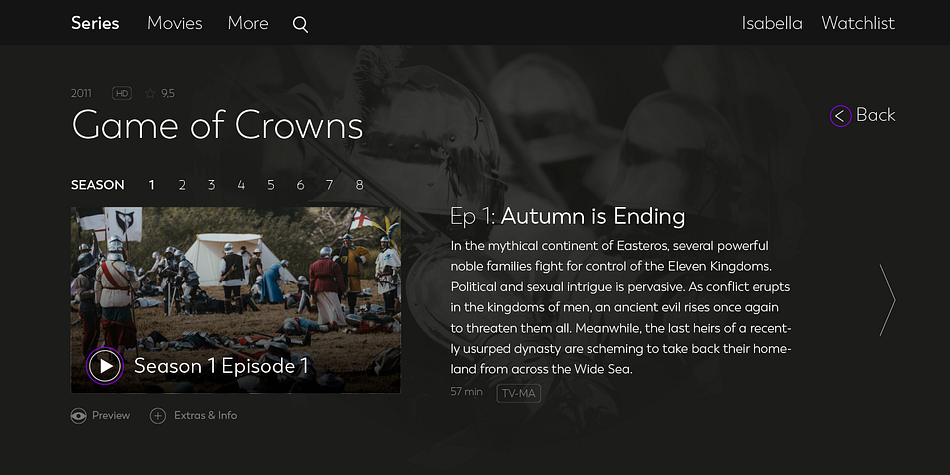
Task: Click the TV-MA rating badge
Action: point(519,393)
